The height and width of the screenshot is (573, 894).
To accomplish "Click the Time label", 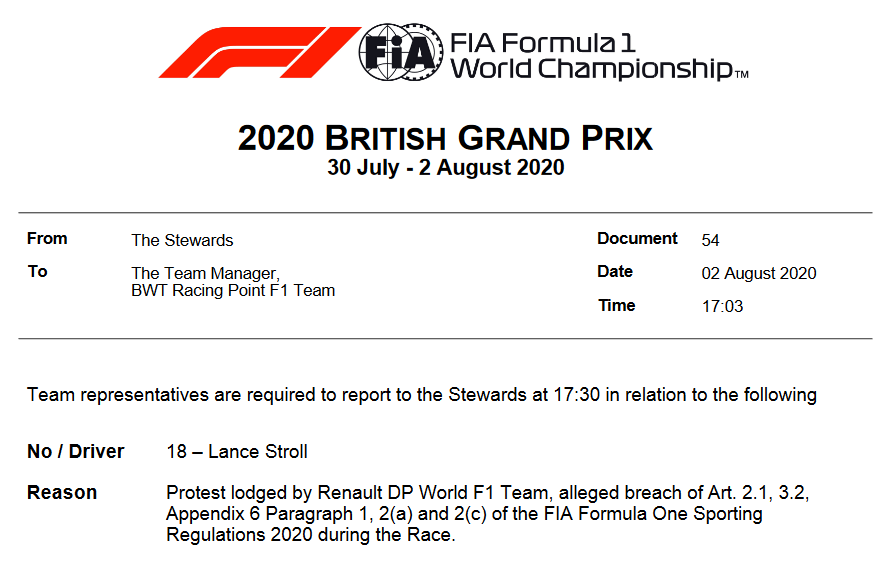I will pos(616,306).
